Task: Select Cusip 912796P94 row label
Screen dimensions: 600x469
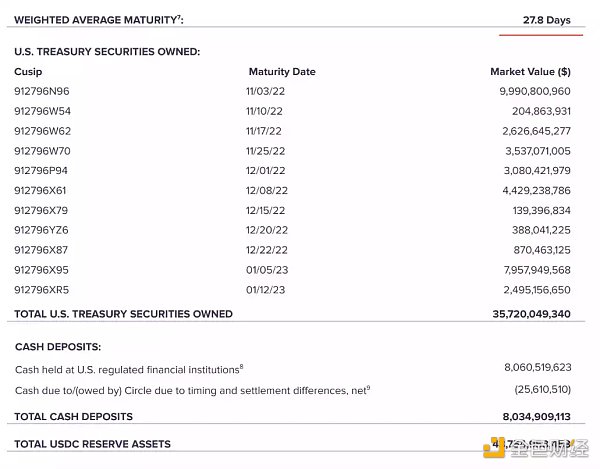Action: 43,170
